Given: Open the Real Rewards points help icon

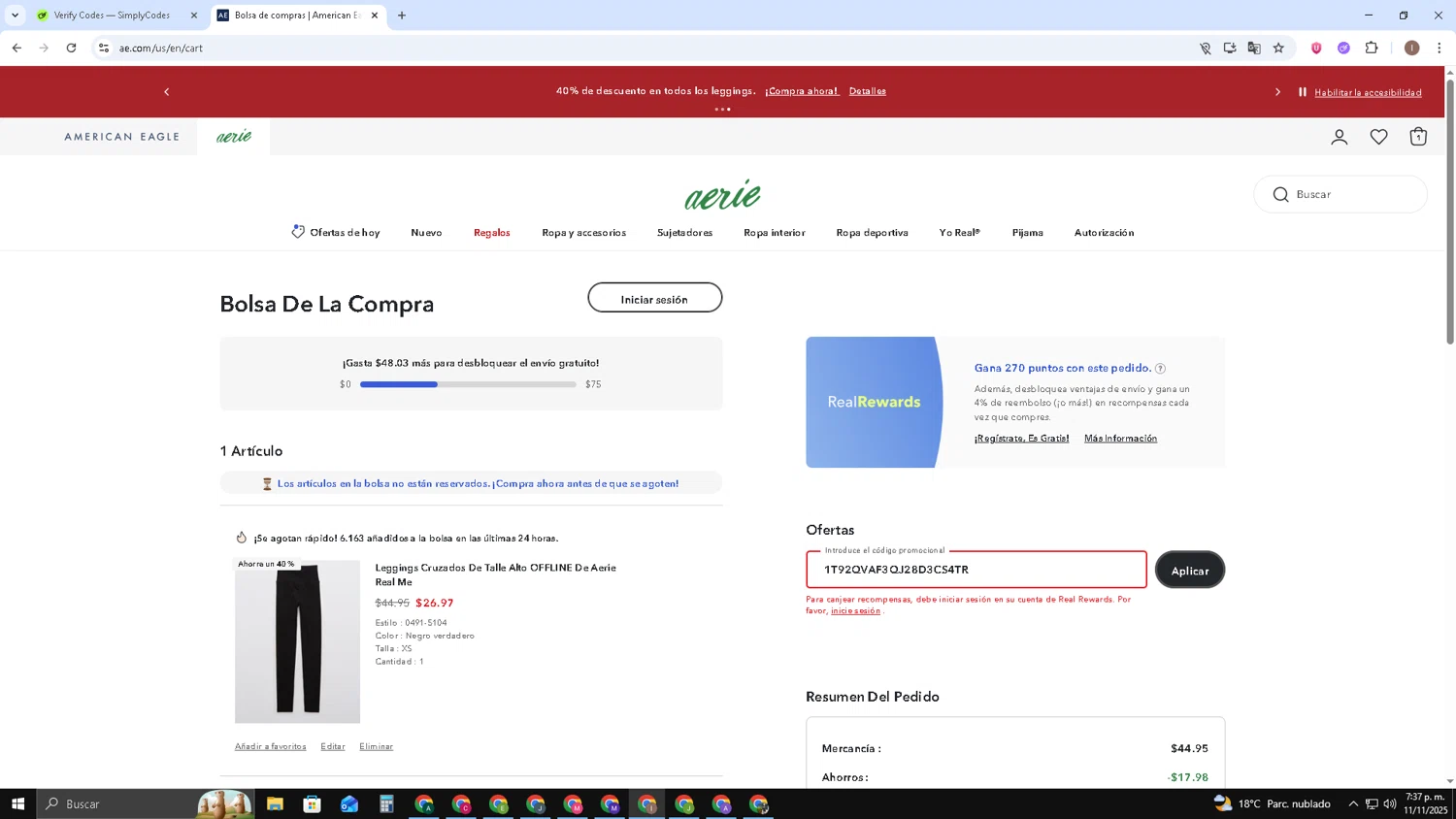Looking at the screenshot, I should pyautogui.click(x=1160, y=369).
